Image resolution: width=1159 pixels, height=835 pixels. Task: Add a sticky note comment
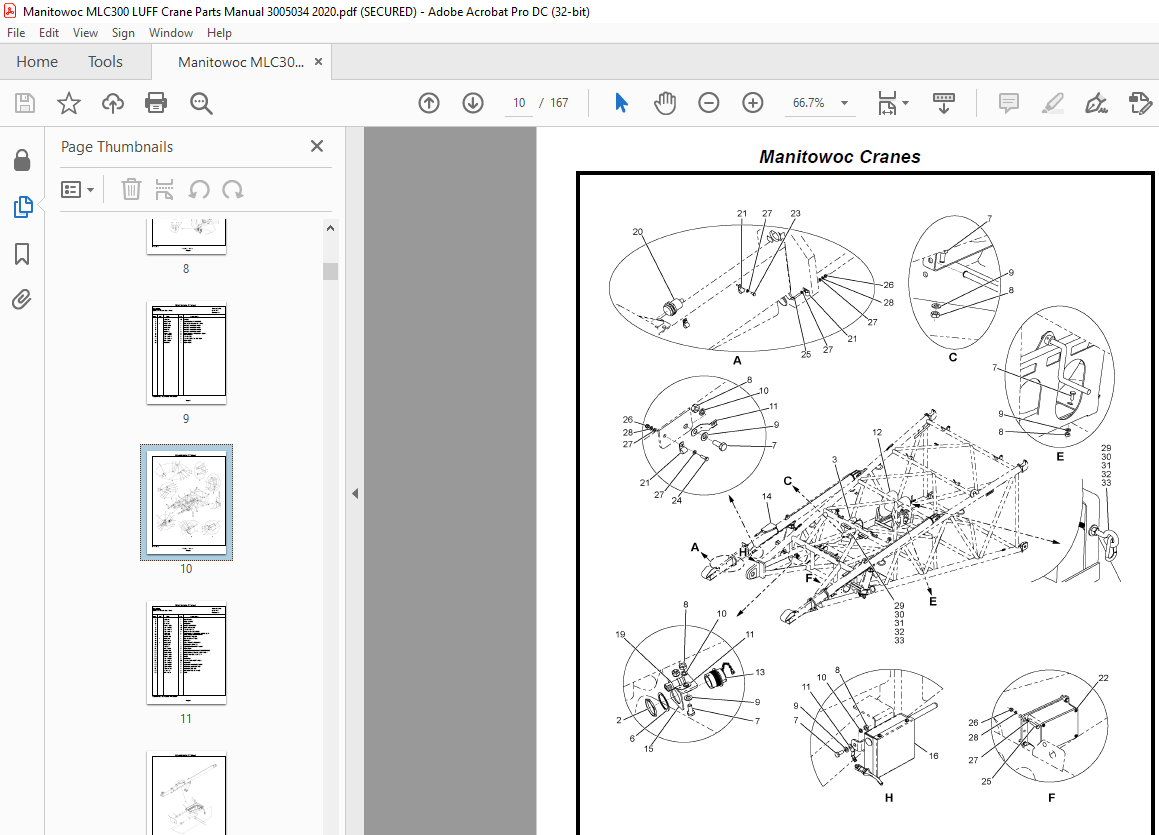point(1008,103)
